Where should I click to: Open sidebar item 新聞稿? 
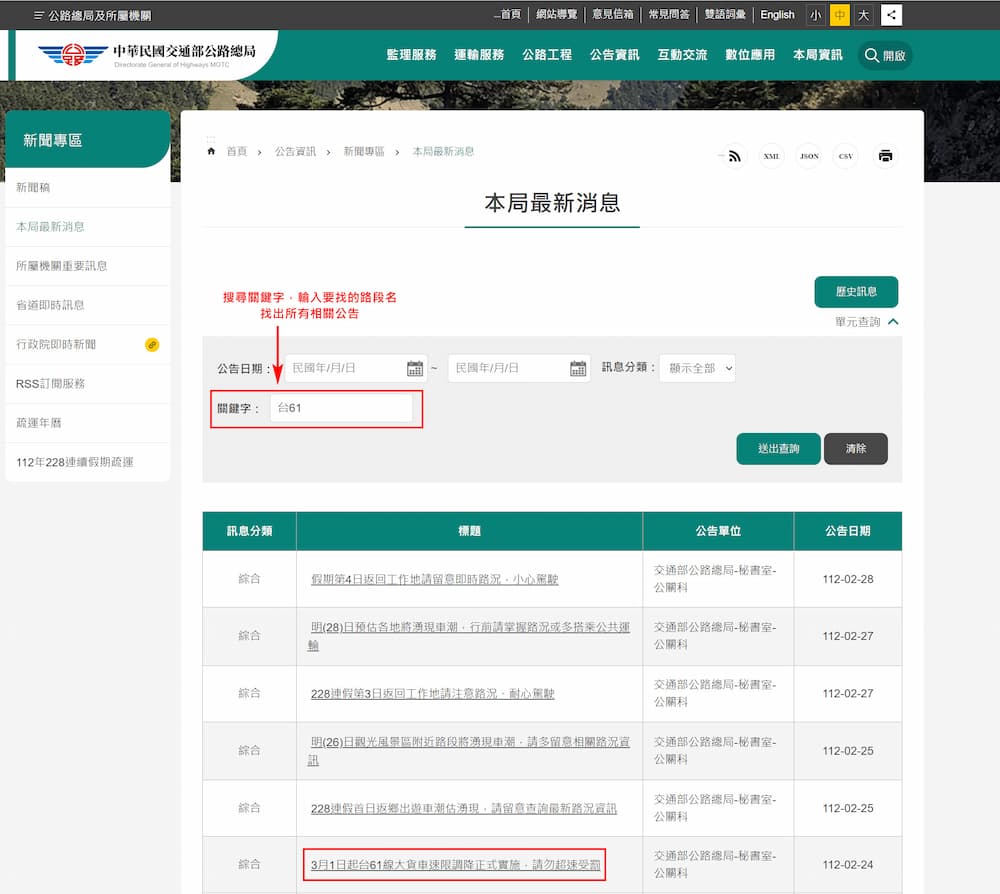87,187
